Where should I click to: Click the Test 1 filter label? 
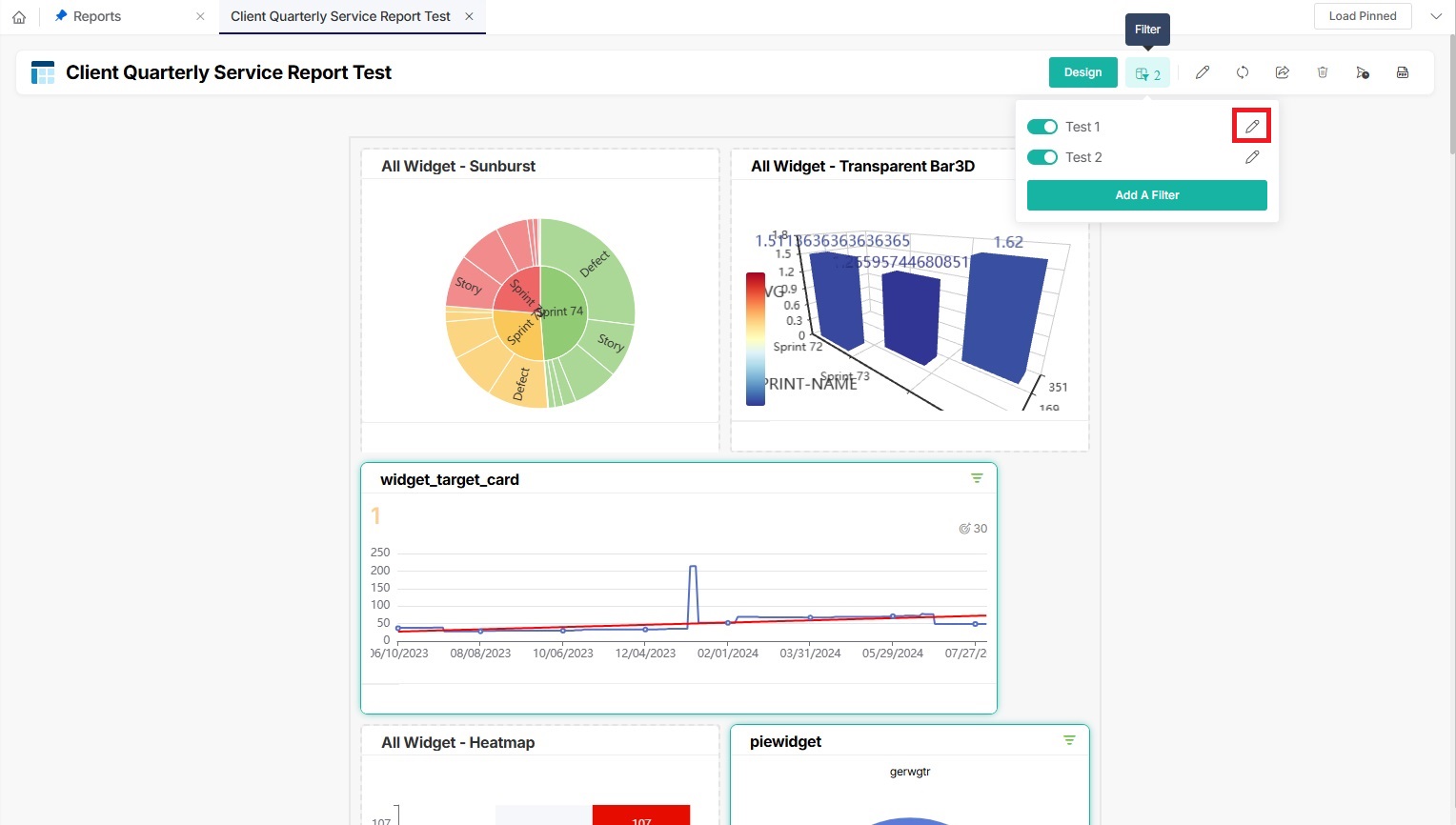pyautogui.click(x=1082, y=127)
